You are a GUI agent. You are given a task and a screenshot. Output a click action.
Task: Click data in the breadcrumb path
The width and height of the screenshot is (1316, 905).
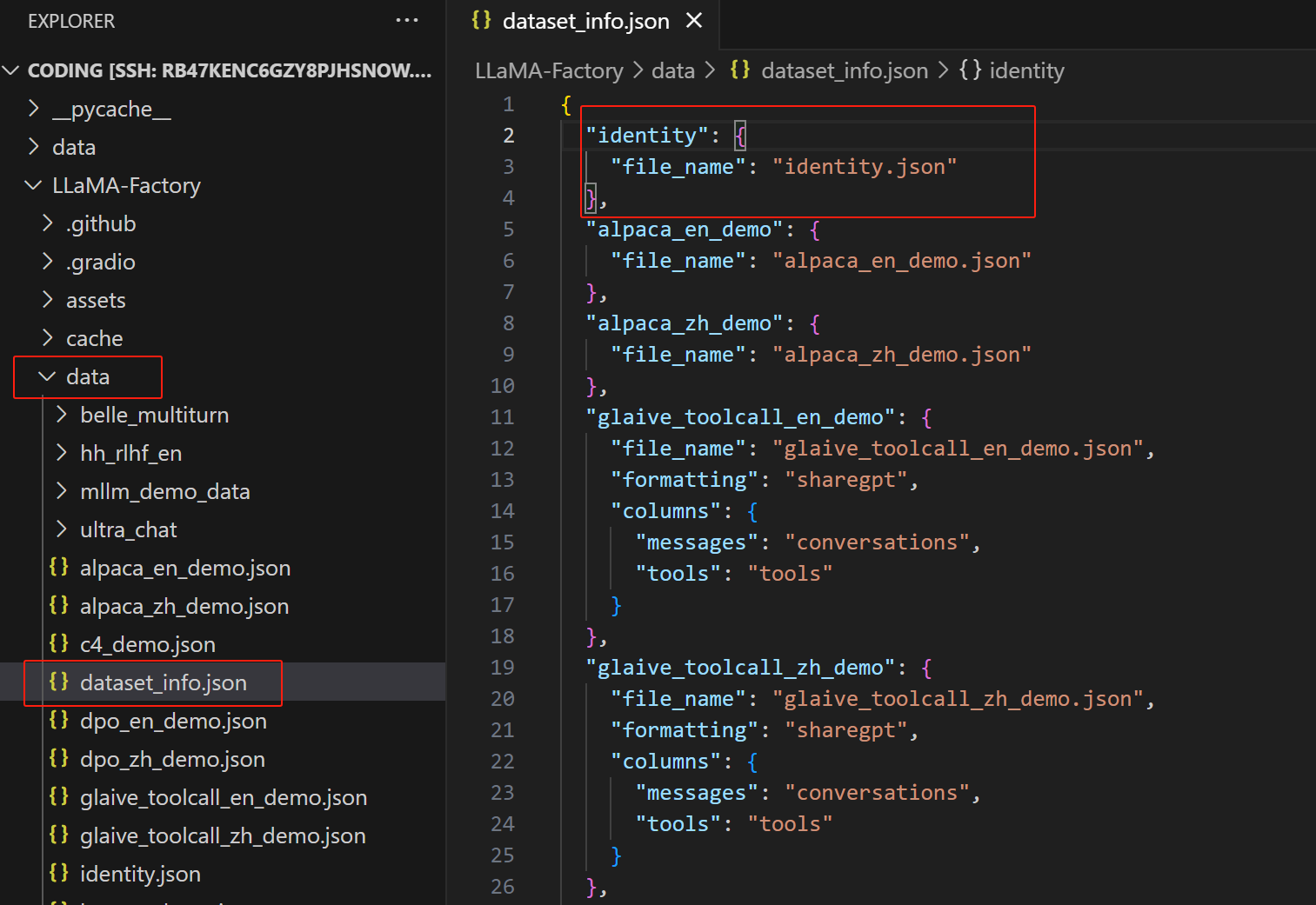[x=673, y=70]
